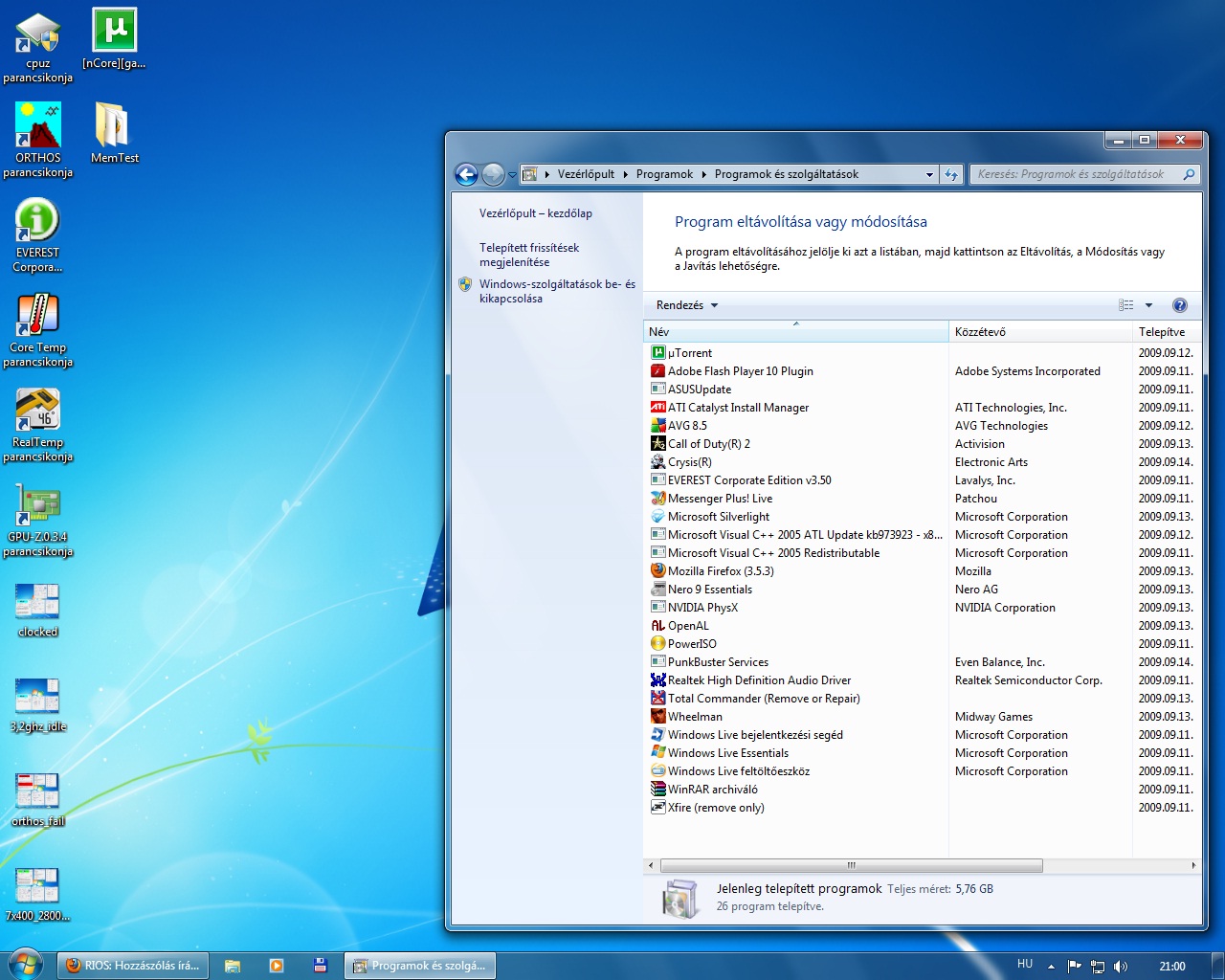Viewport: 1225px width, 980px height.
Task: Open Windows Explorer from the taskbar
Action: click(x=232, y=966)
